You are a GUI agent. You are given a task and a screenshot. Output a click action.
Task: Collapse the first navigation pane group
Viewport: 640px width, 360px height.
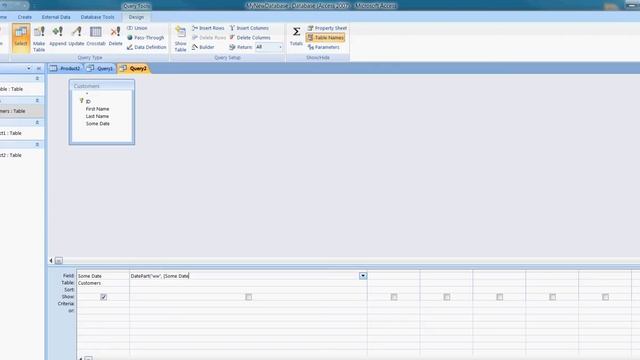click(x=37, y=78)
